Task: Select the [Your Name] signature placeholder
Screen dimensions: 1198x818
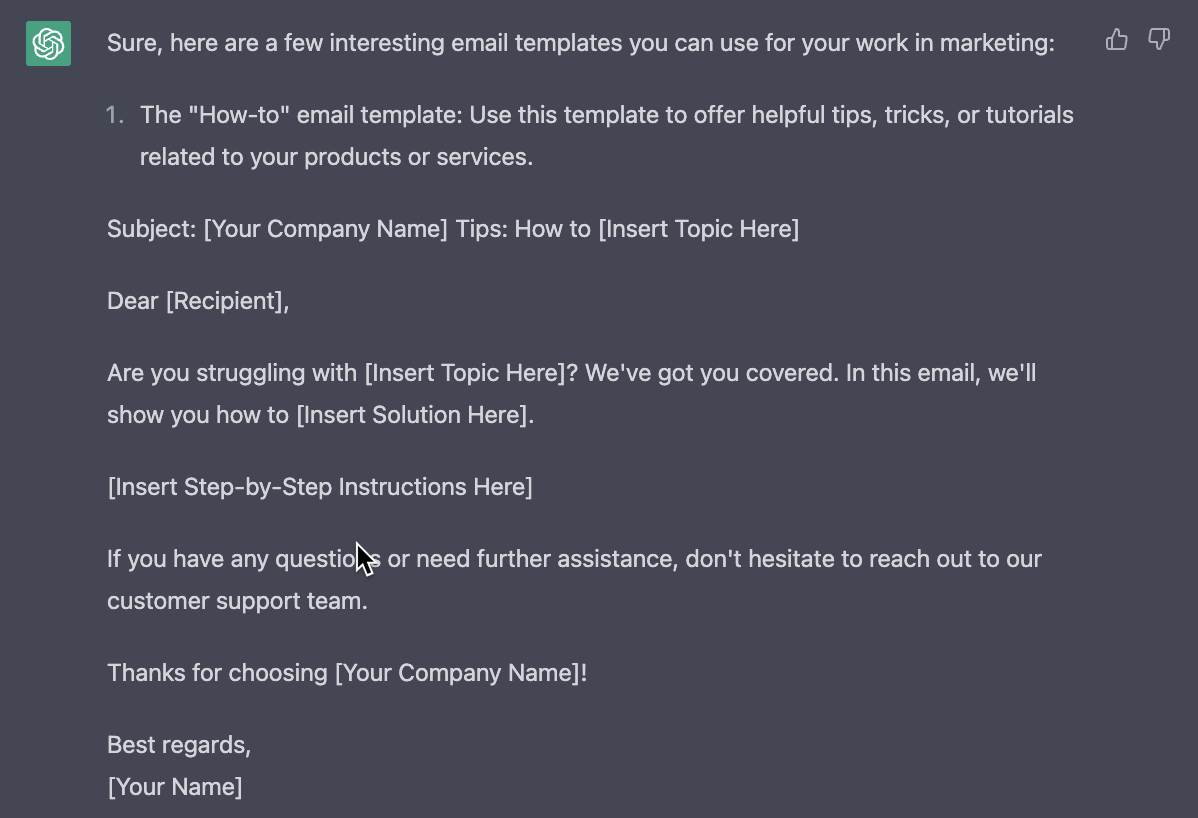Action: (175, 786)
